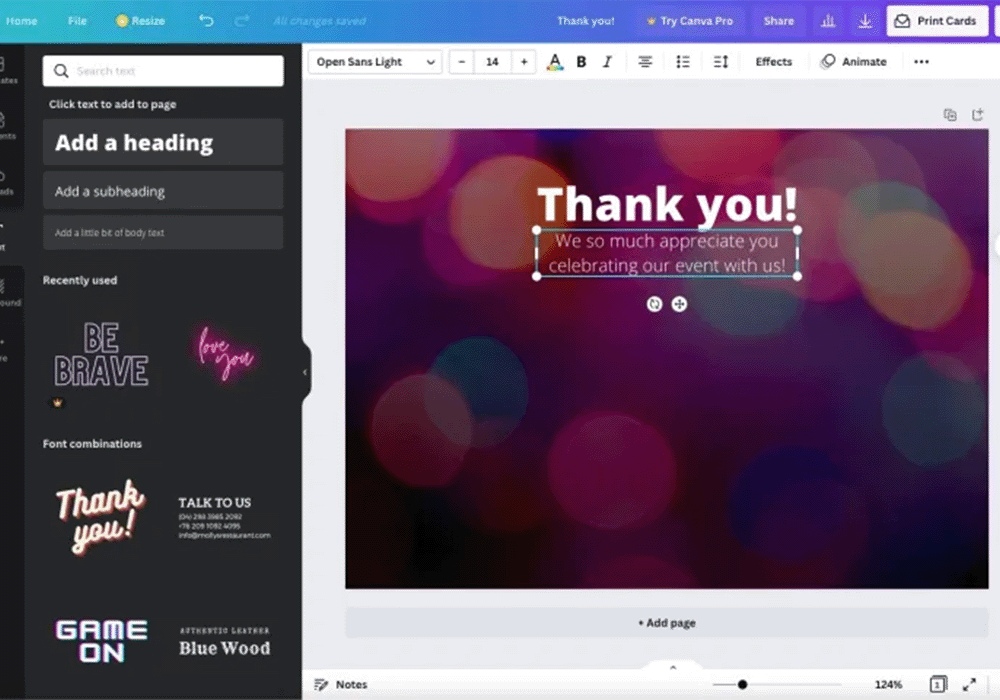Select the neon love you text style
Screen dimensions: 1000x700
(225, 354)
